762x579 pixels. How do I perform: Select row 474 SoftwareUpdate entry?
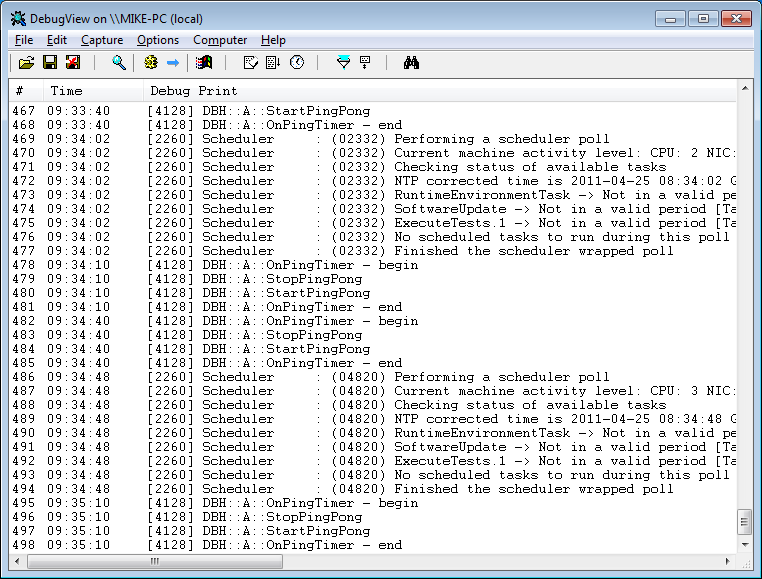click(x=372, y=209)
